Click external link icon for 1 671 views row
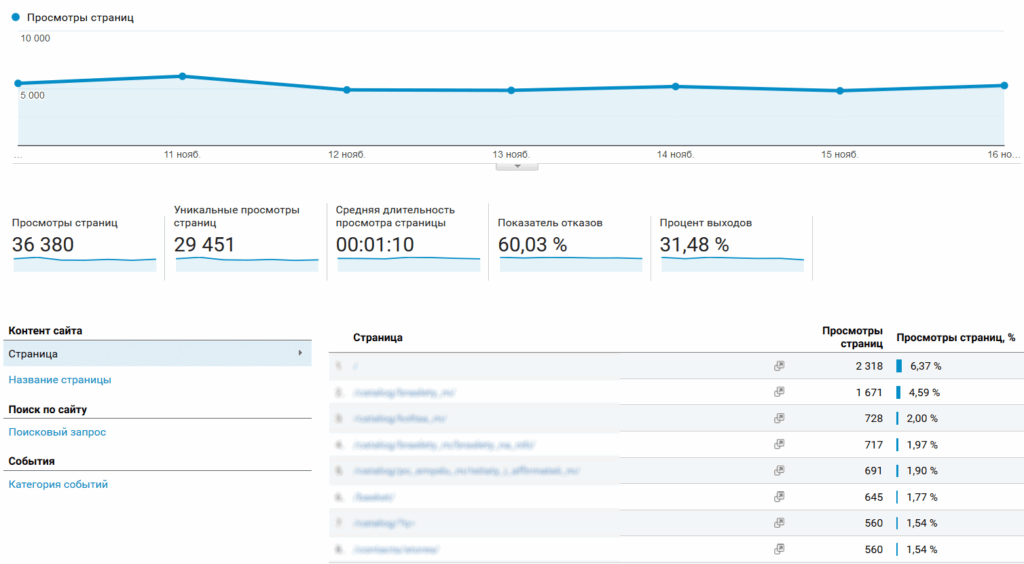This screenshot has width=1024, height=564. tap(779, 392)
